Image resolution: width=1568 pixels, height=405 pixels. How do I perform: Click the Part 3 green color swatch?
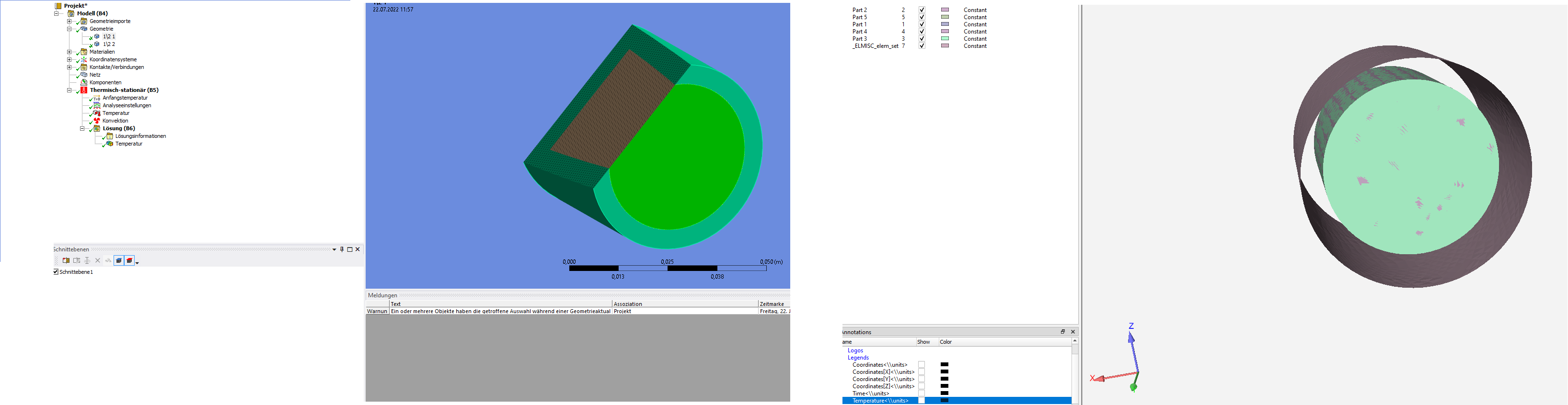coord(945,38)
